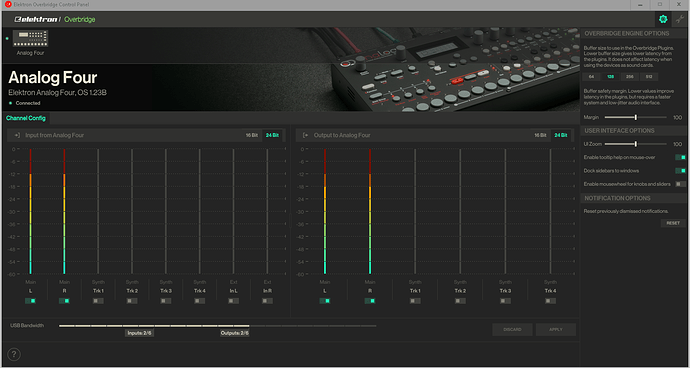Switch to the Channel Config tab

26,118
